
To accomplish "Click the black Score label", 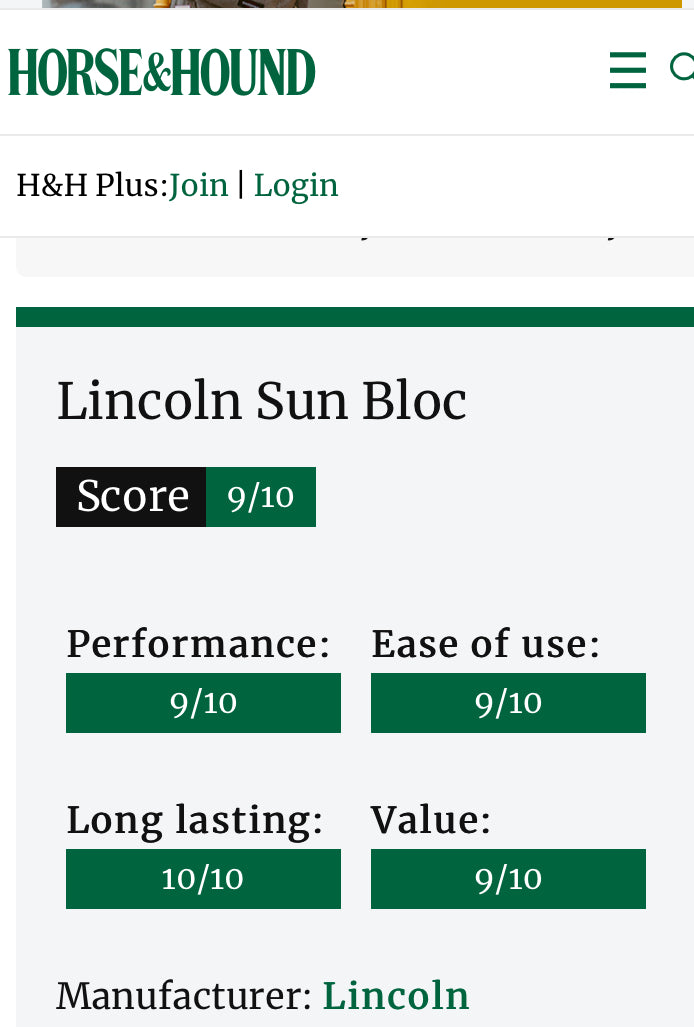I will click(x=131, y=497).
